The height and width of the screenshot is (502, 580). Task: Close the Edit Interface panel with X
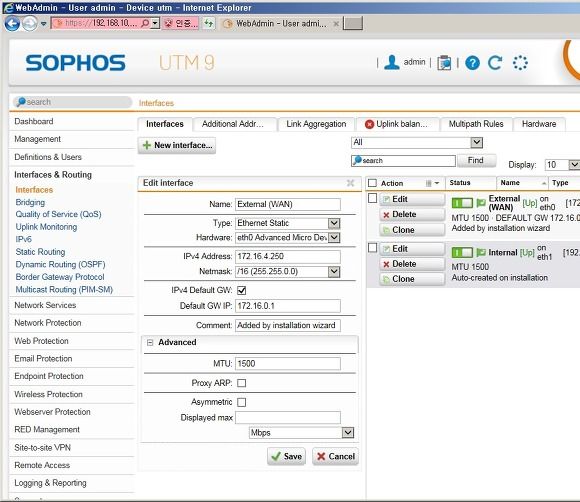coord(350,183)
